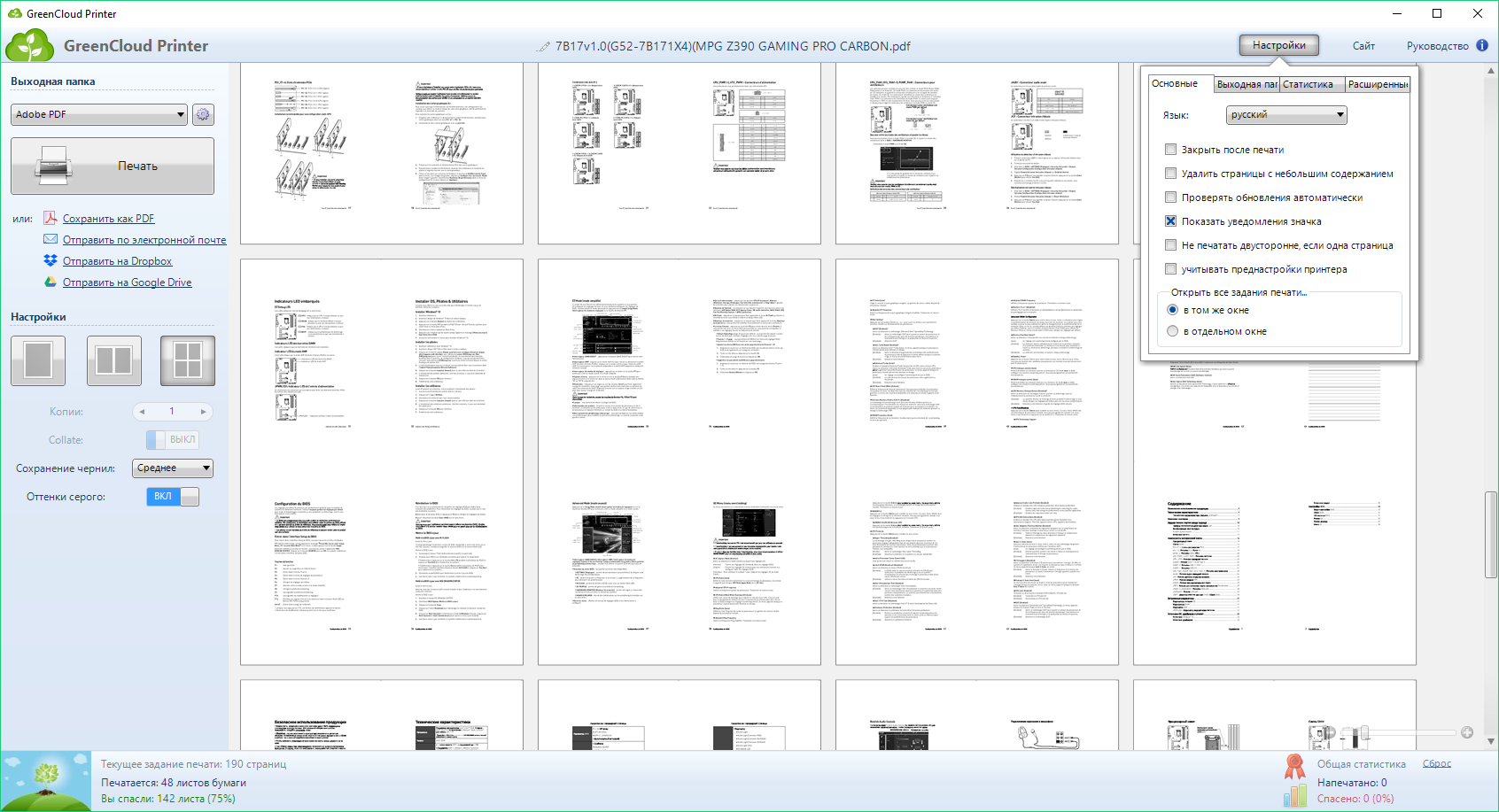1499x812 pixels.
Task: Click the zoom slider handle
Action: 1364,732
